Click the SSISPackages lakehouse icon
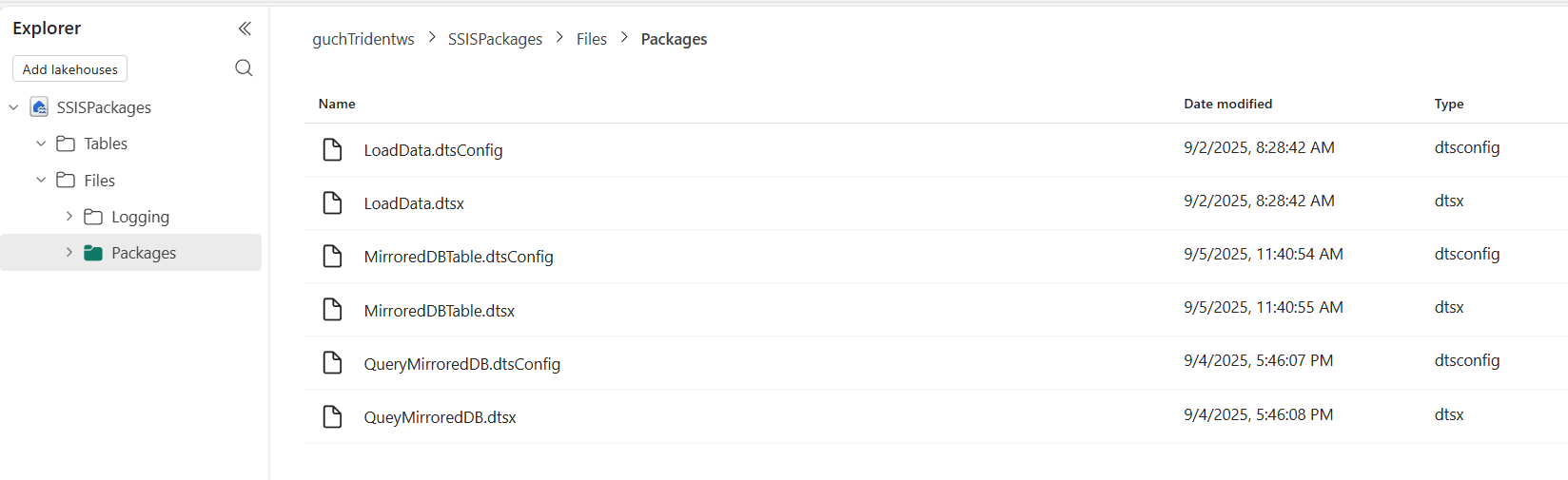 tap(39, 106)
